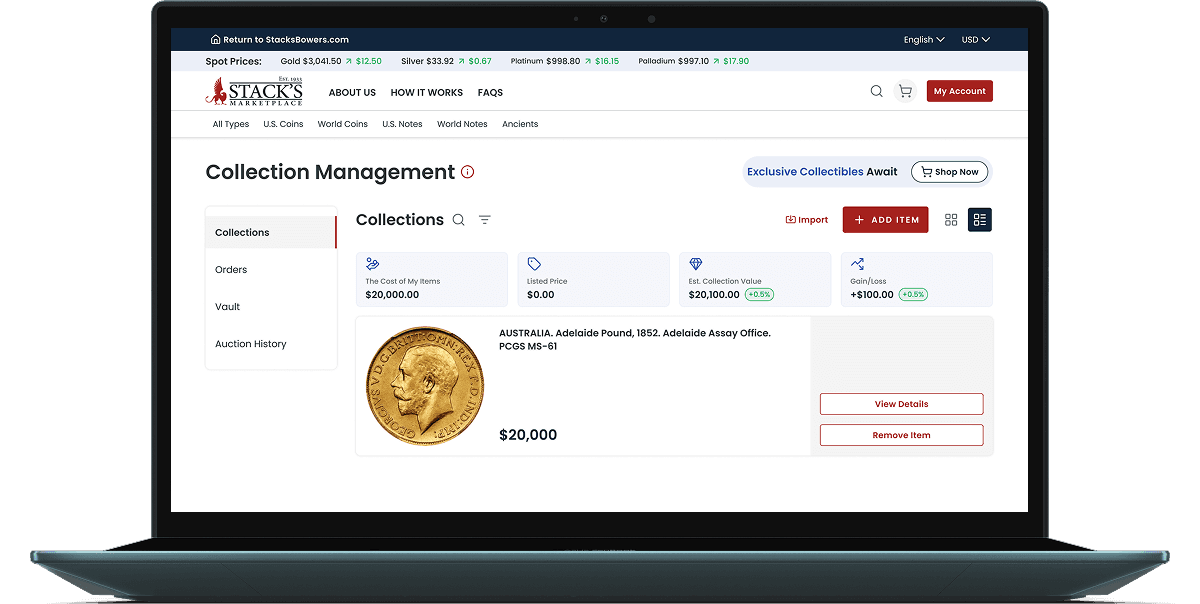Click the ADD ITEM button

(x=885, y=220)
